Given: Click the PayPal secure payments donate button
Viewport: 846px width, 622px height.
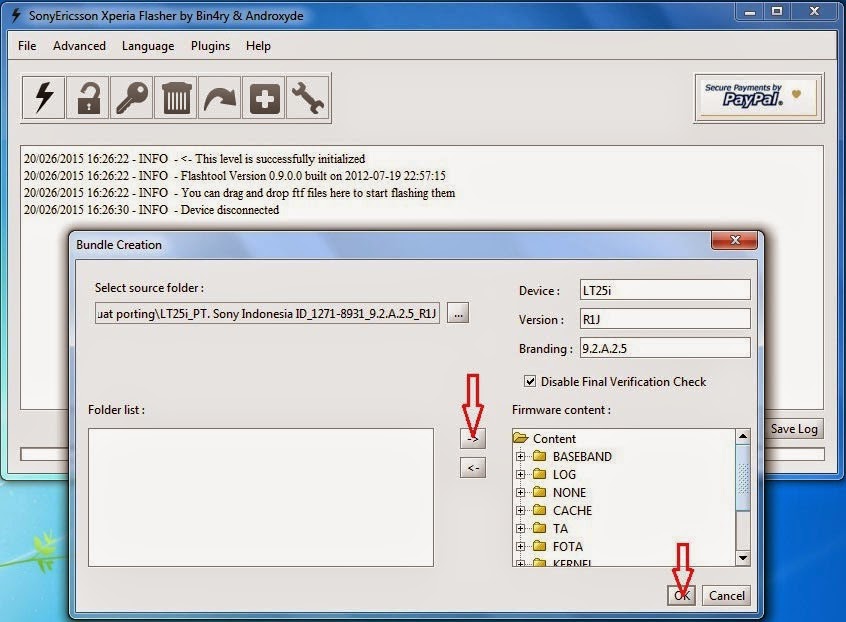Looking at the screenshot, I should 759,98.
